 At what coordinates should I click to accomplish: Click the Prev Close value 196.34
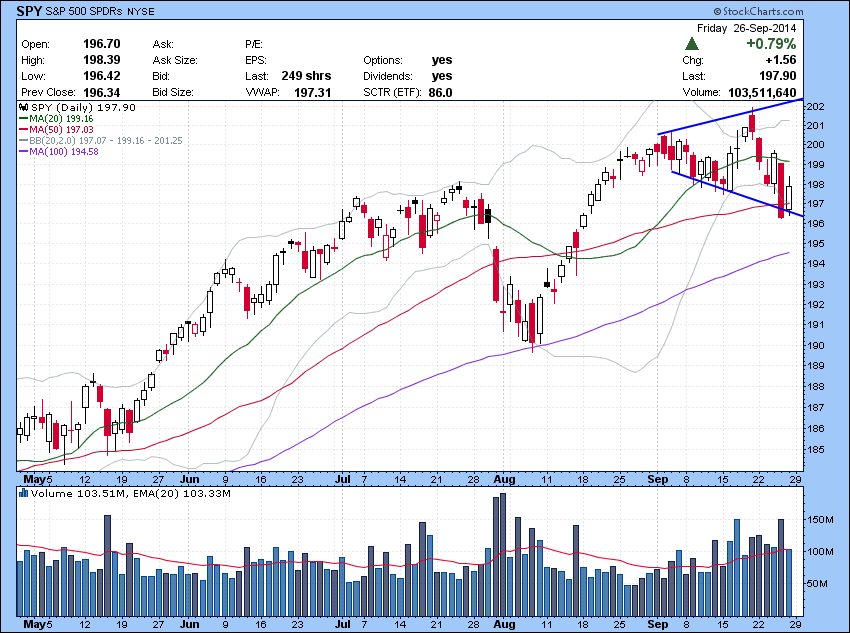[101, 92]
